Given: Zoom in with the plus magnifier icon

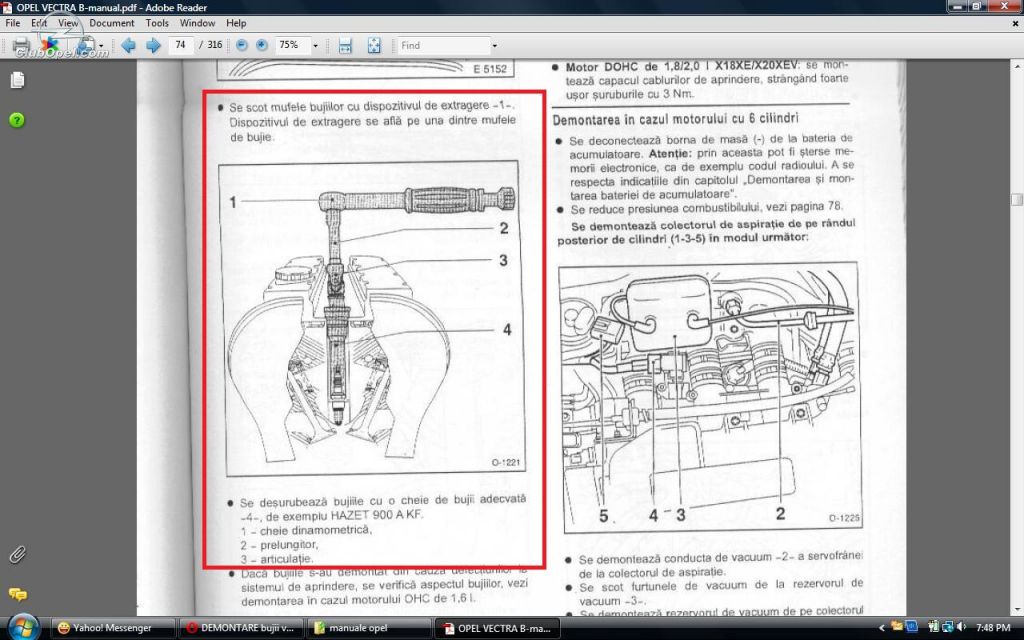Looking at the screenshot, I should pos(261,45).
